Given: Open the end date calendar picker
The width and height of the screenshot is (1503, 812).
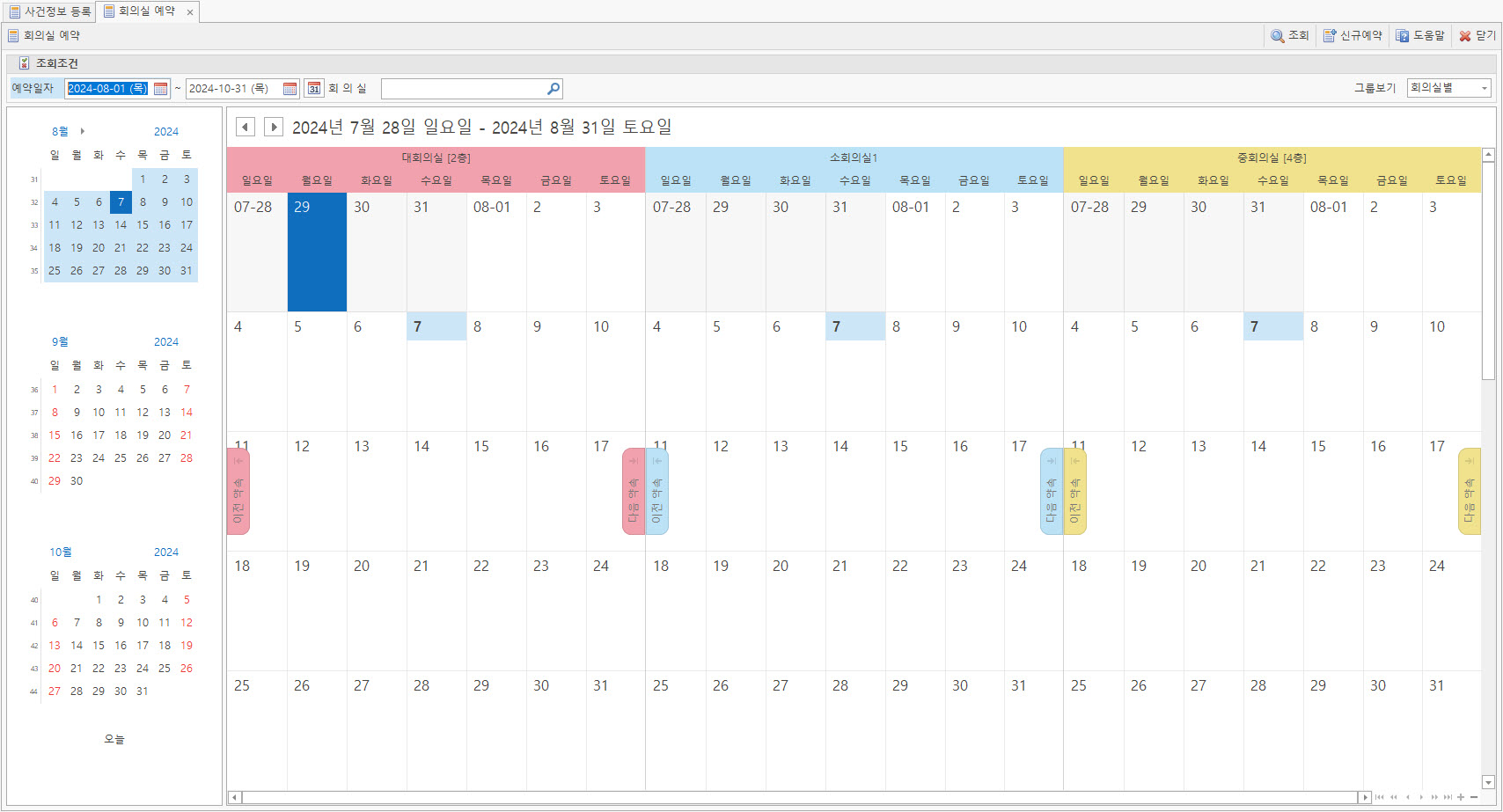Looking at the screenshot, I should (x=290, y=89).
